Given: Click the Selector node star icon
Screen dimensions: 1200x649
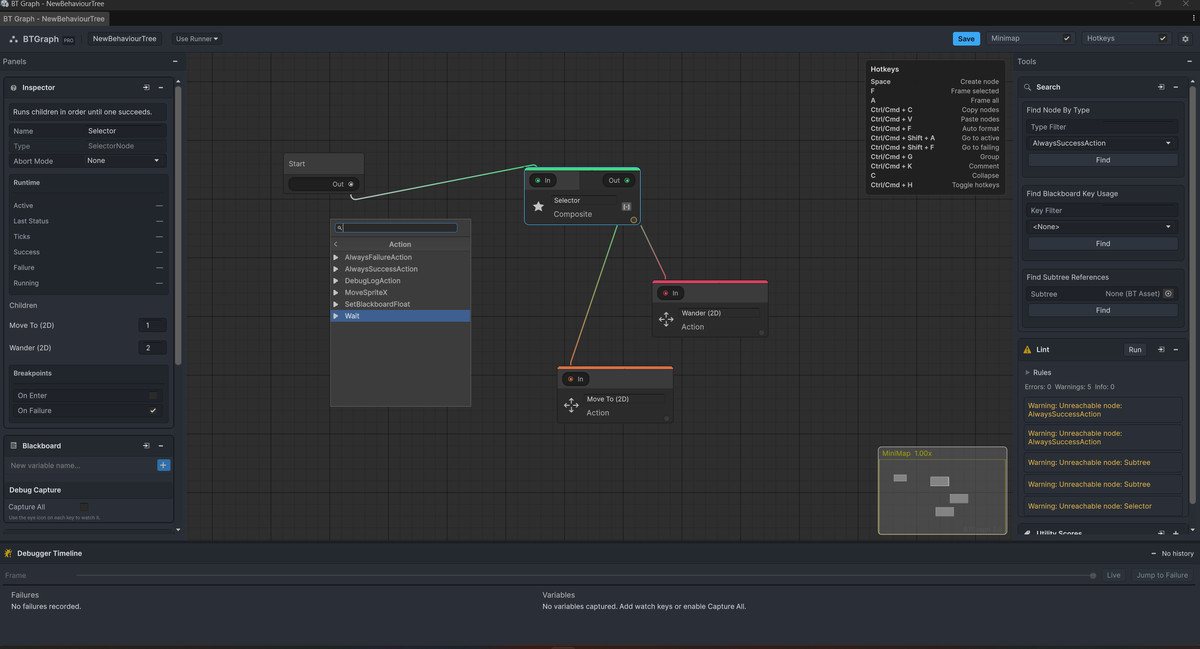Looking at the screenshot, I should [x=538, y=206].
